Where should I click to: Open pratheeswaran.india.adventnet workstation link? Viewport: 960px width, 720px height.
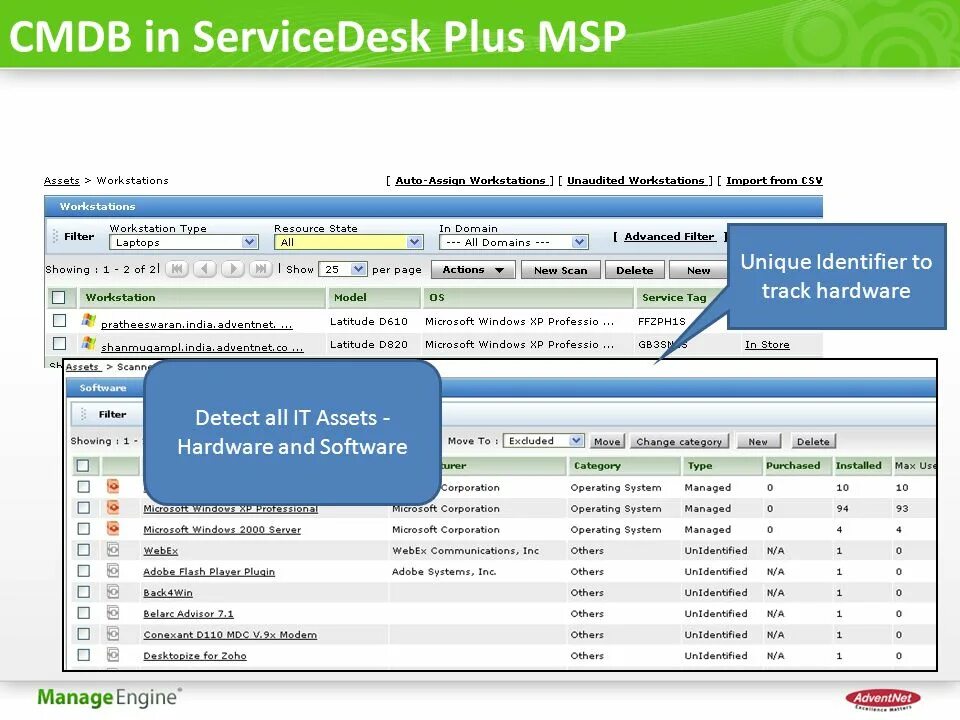point(197,324)
